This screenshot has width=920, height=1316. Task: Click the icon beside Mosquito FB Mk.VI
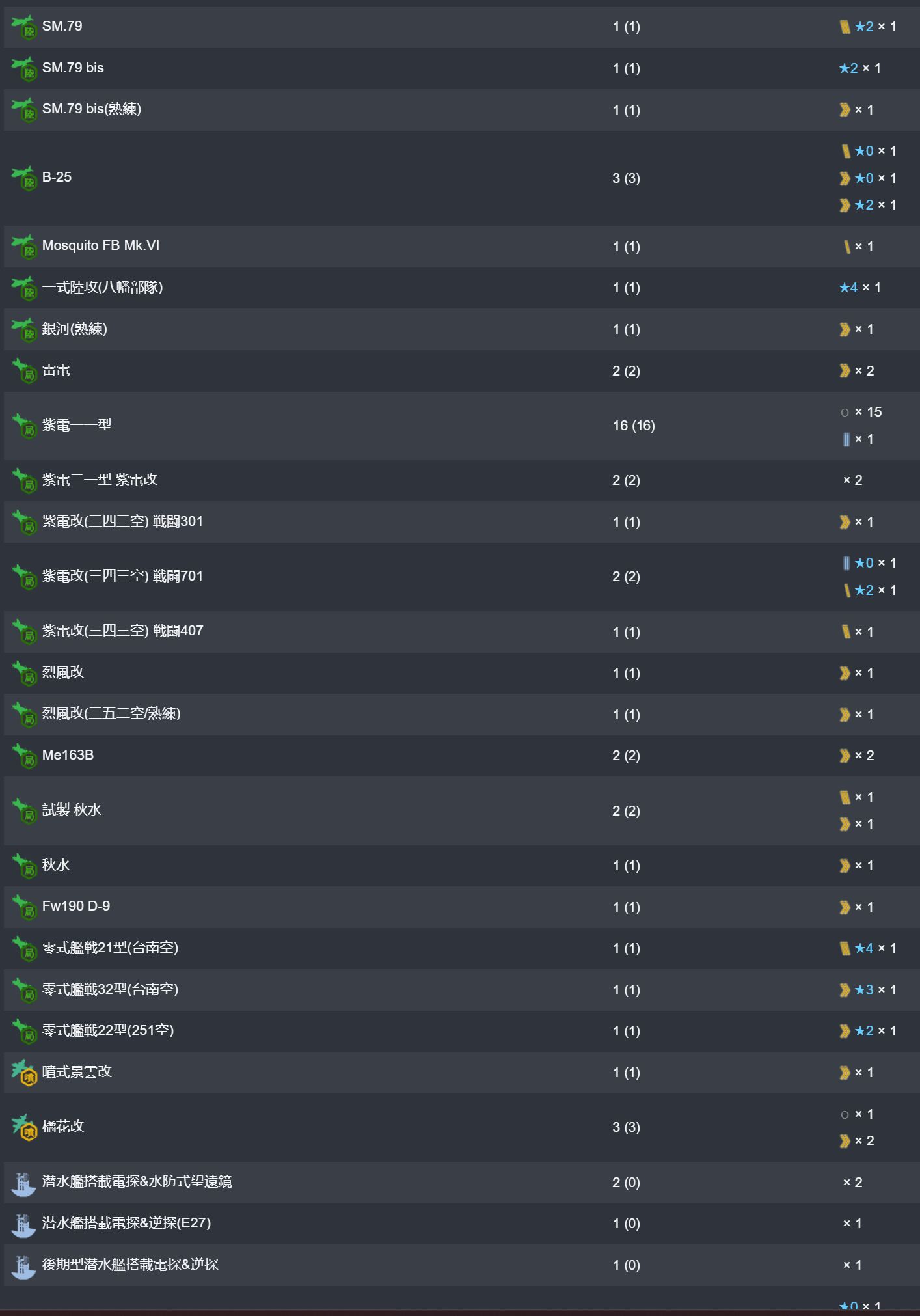24,247
